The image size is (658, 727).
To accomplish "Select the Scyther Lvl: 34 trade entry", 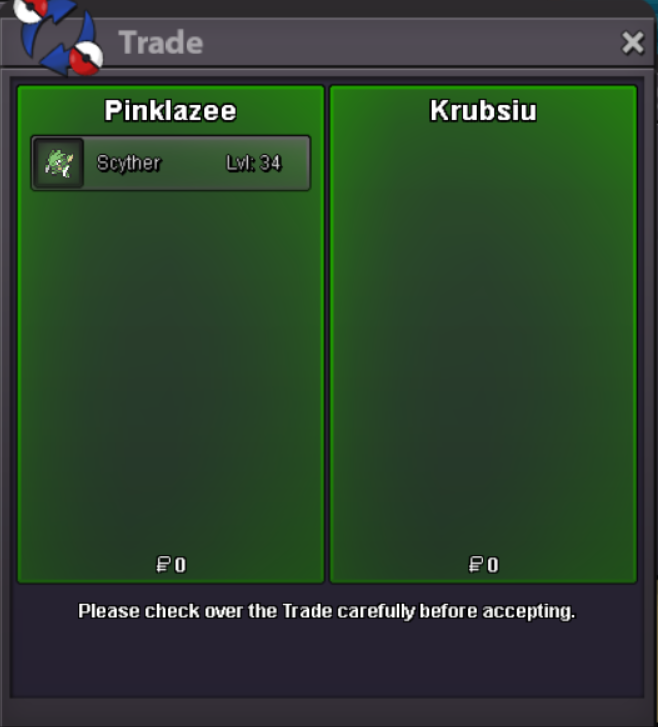I will pyautogui.click(x=171, y=163).
